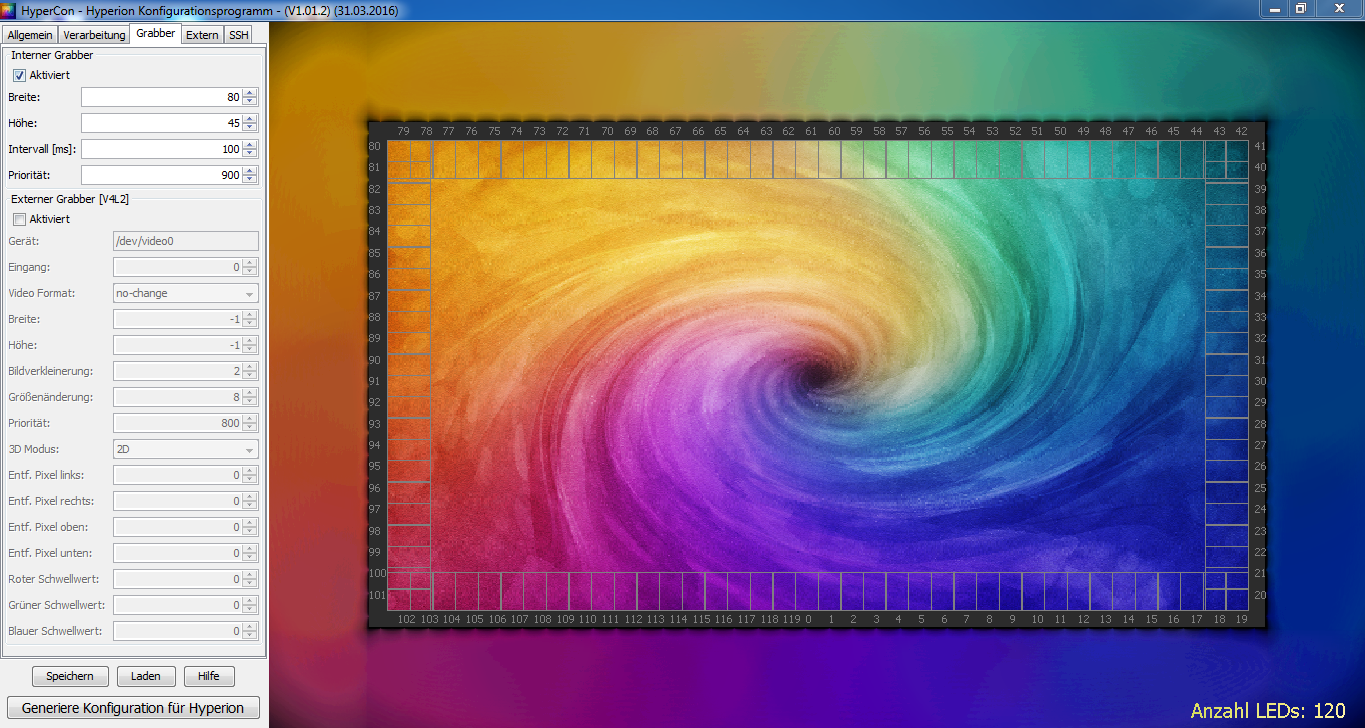1365x728 pixels.
Task: Click Generiere Konfiguration für Hyperion
Action: (133, 708)
